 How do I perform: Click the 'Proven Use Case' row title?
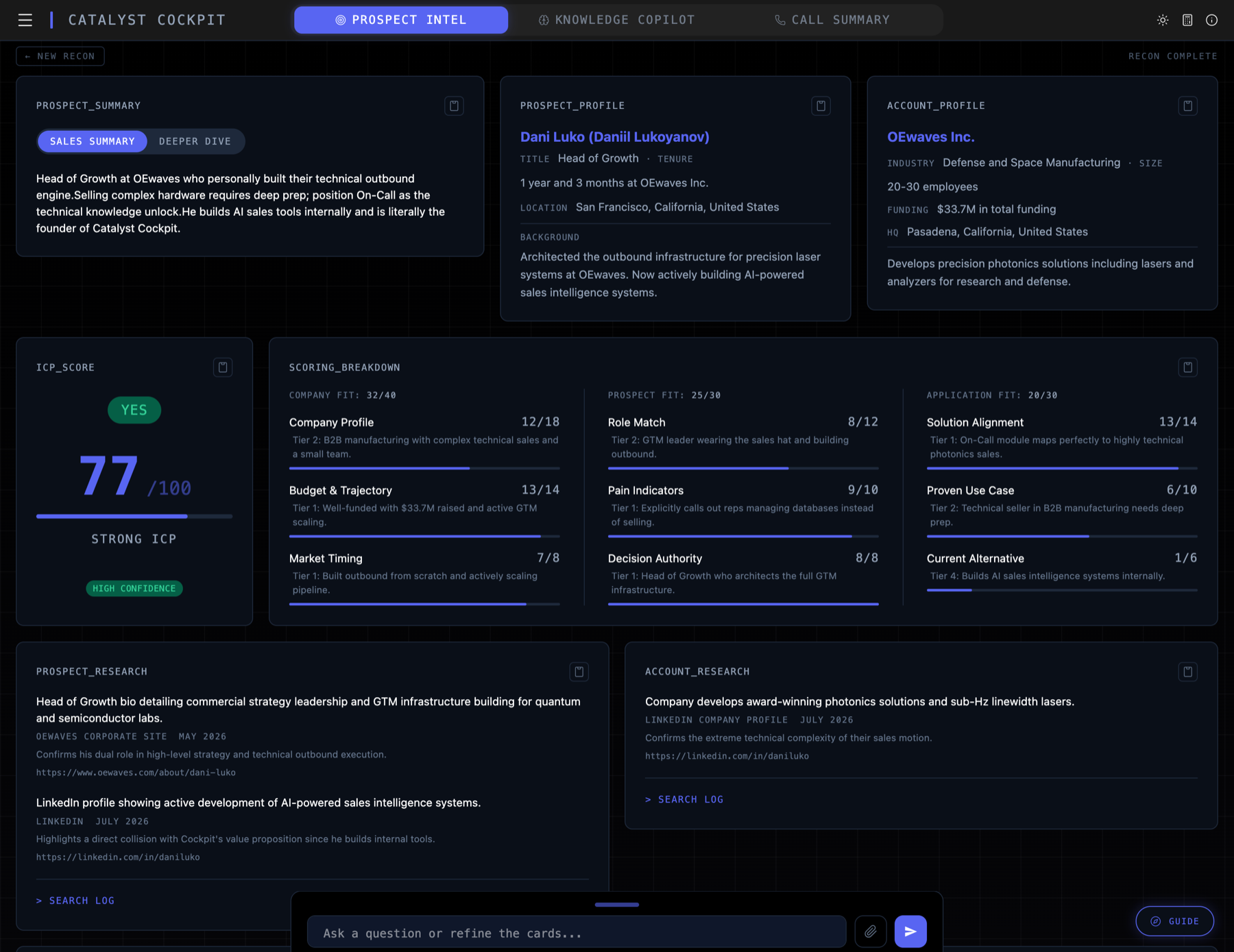971,491
